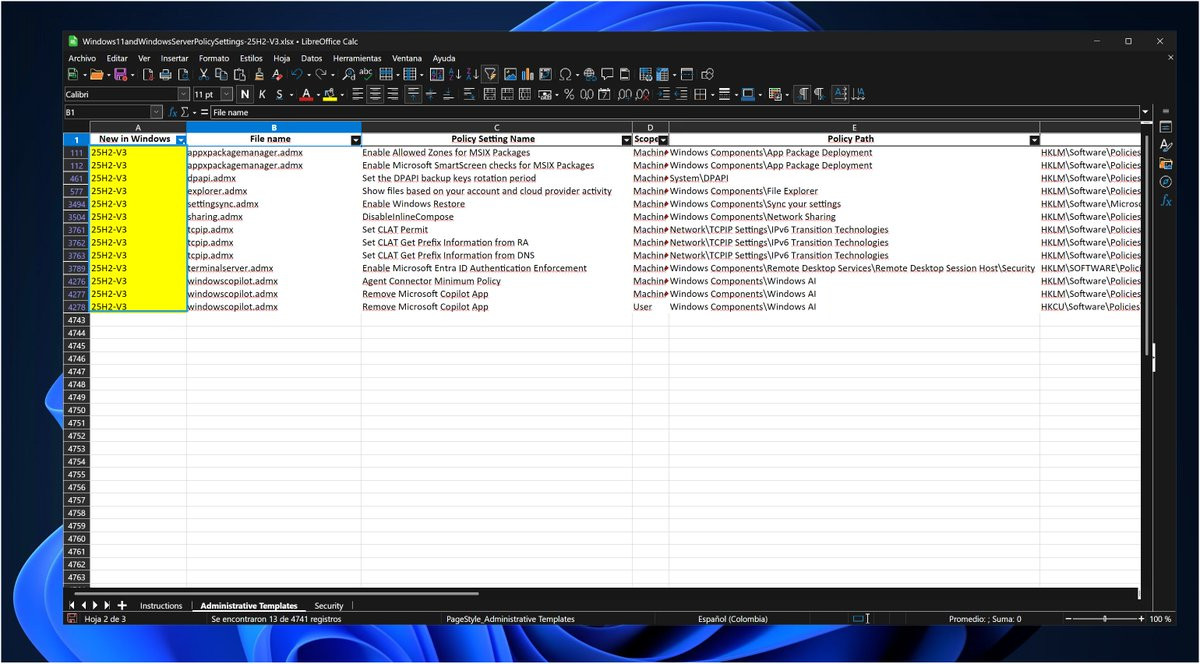Click the Open folder icon
1200x664 pixels.
click(x=97, y=74)
